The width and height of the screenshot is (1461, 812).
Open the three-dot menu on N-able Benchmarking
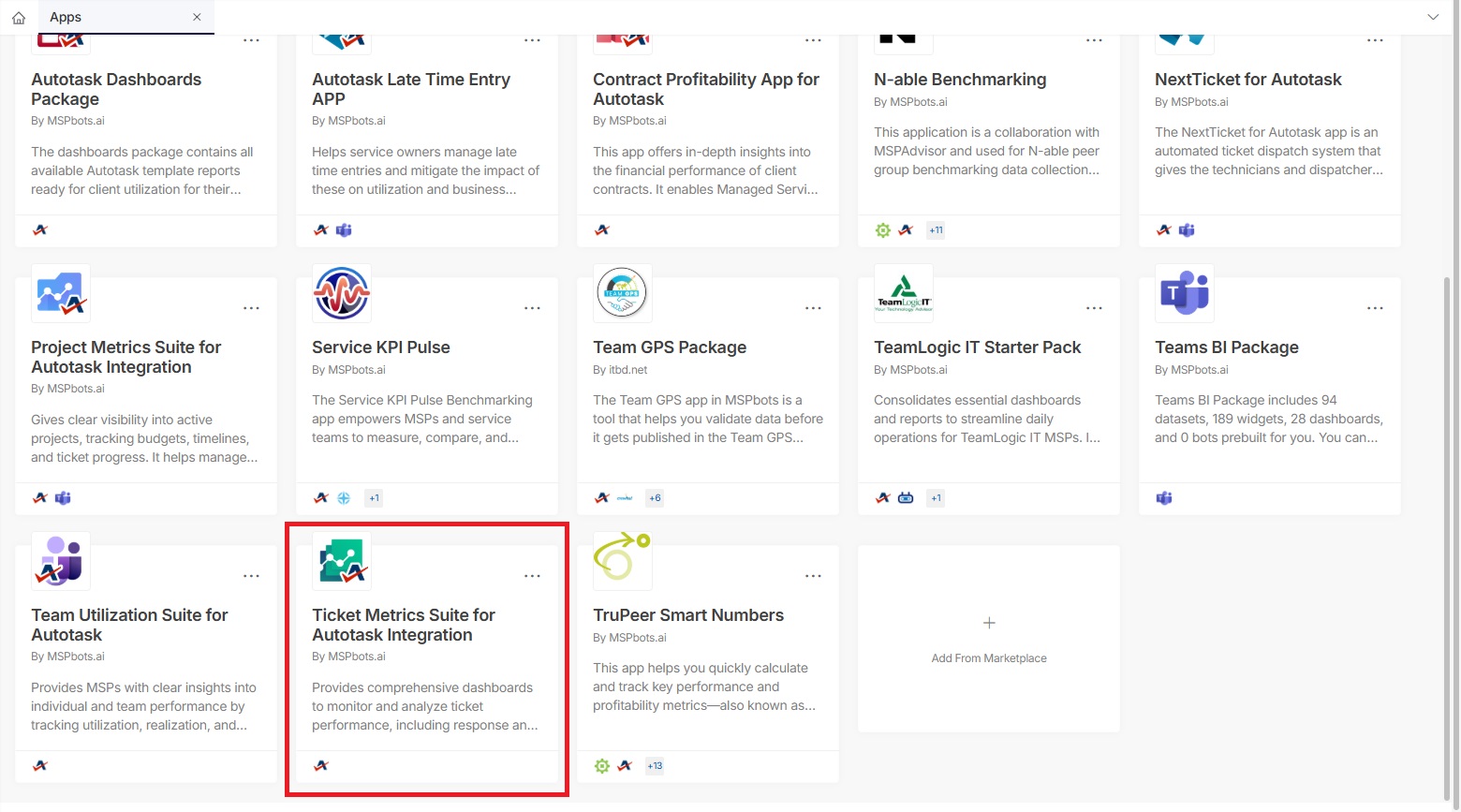click(1094, 40)
